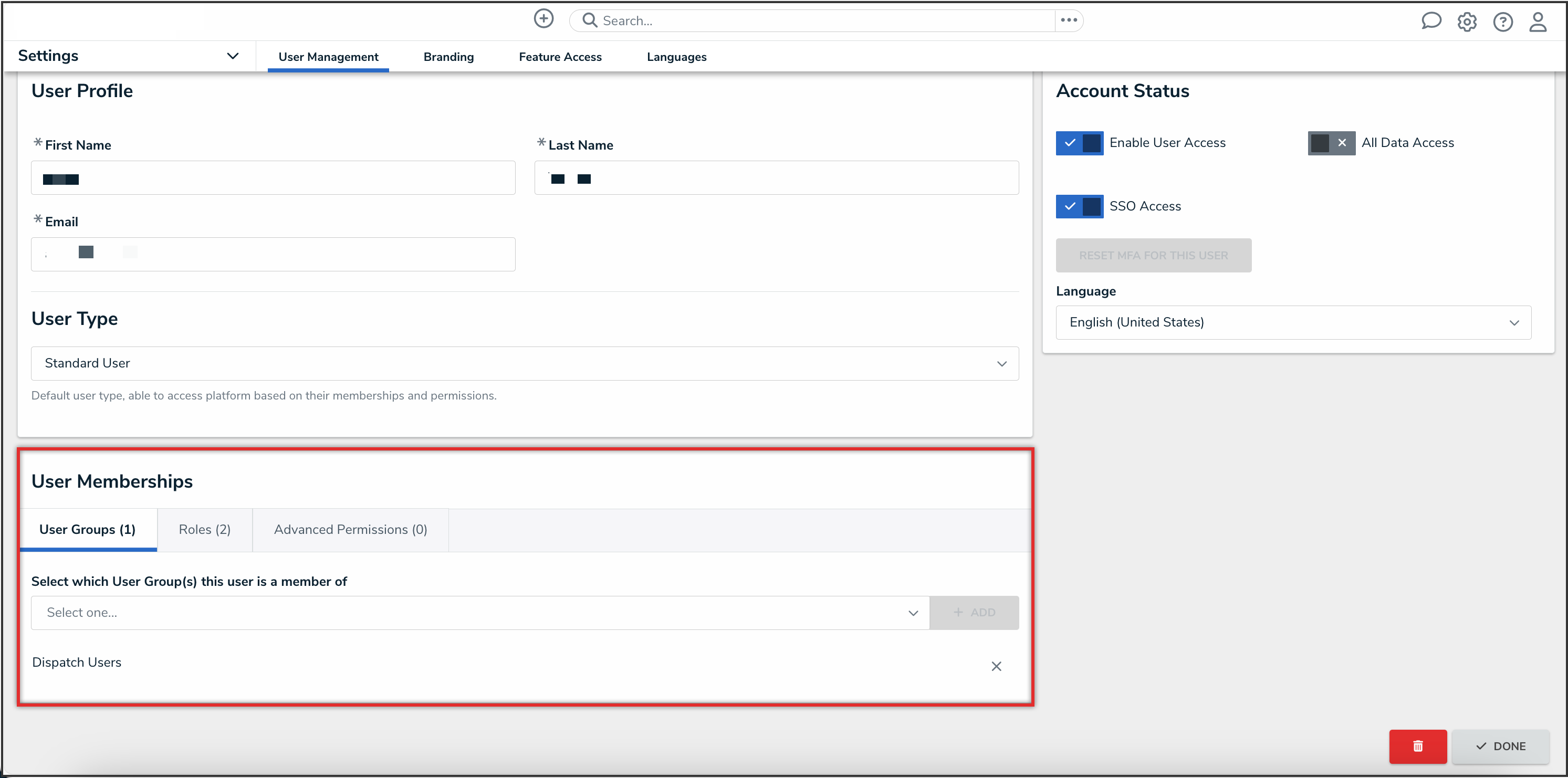
Task: Click into the Email input field
Action: point(273,254)
